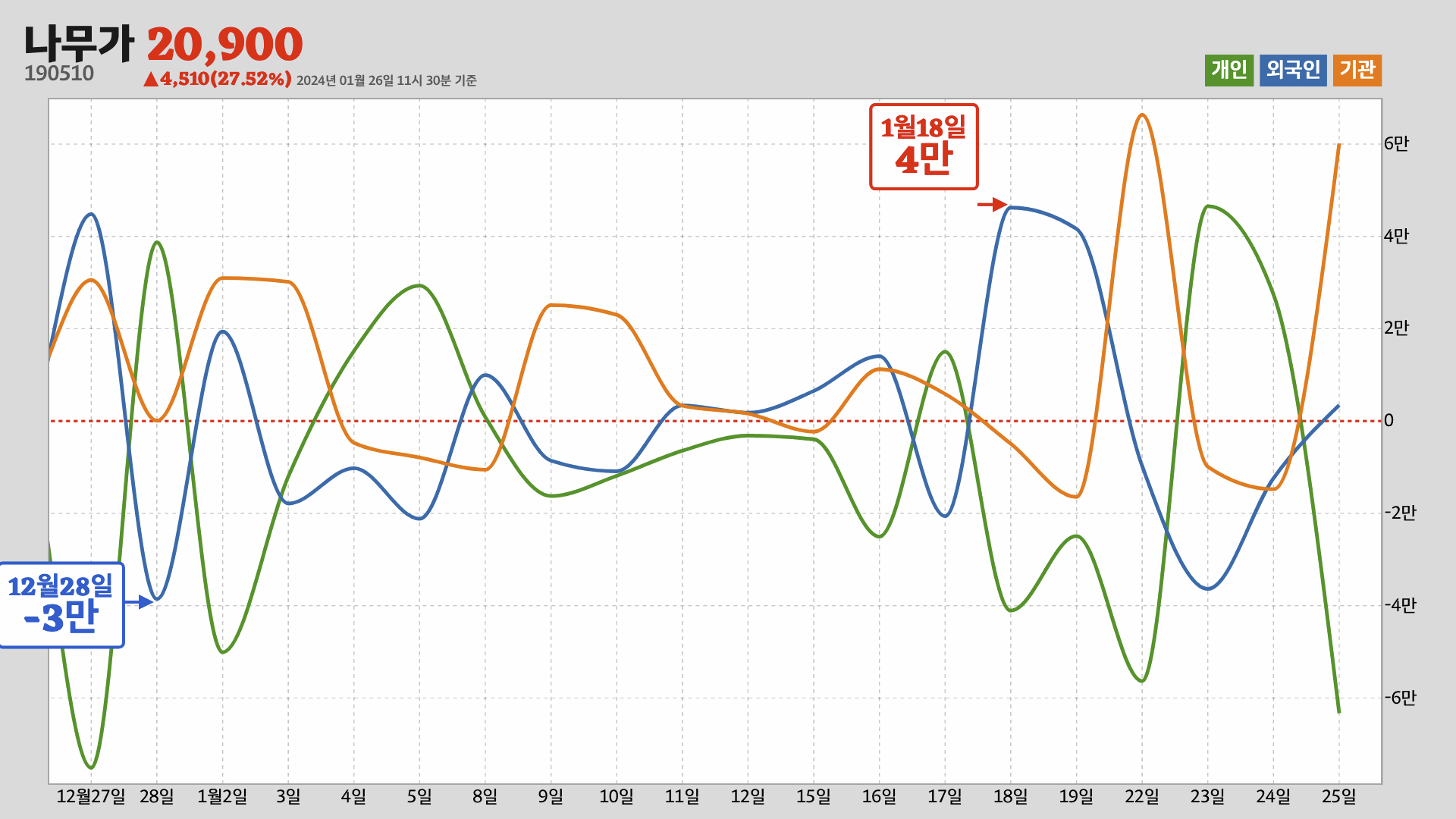Viewport: 1456px width, 819px height.
Task: Click the 24일 x-axis label
Action: point(1273,796)
